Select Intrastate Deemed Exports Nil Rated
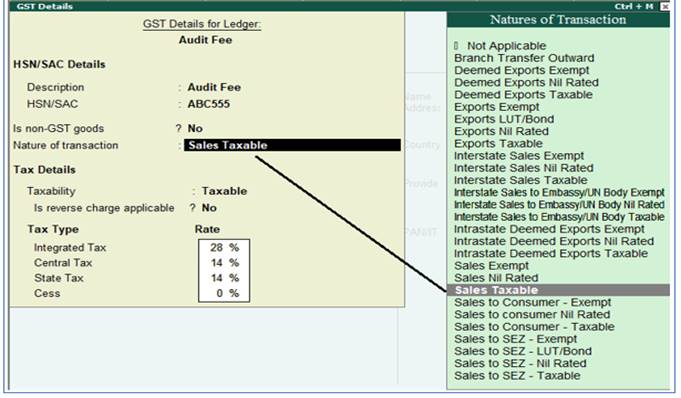The image size is (681, 398). coord(554,241)
